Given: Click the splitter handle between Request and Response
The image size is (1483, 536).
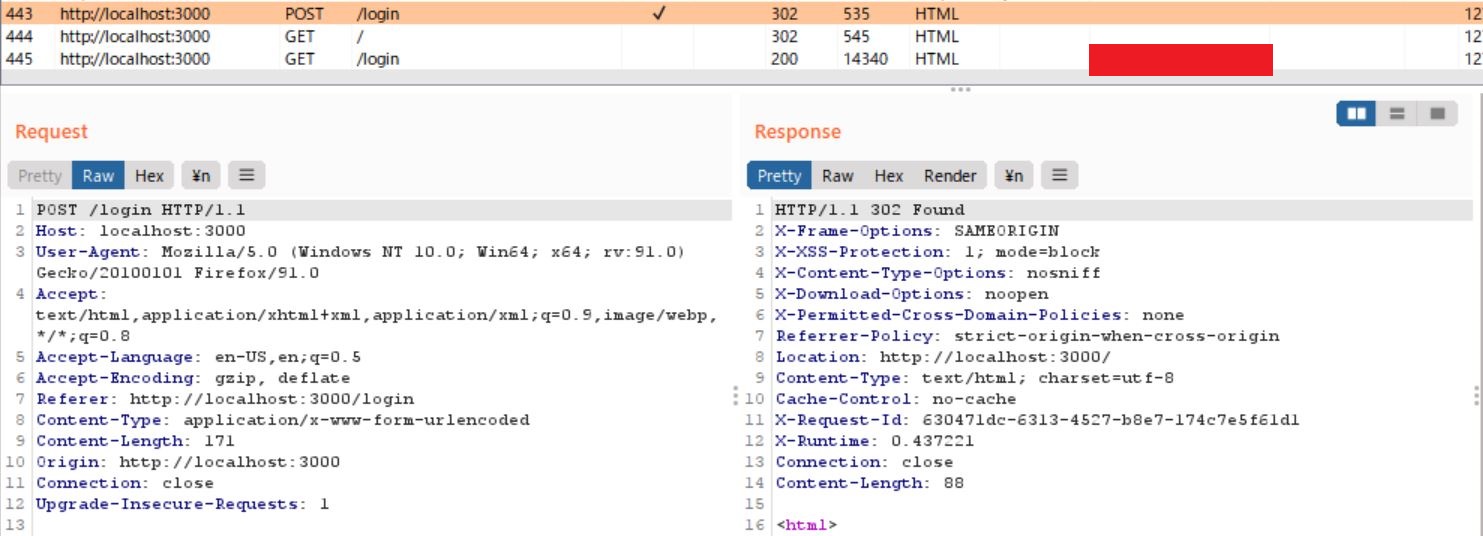Looking at the screenshot, I should (x=738, y=396).
